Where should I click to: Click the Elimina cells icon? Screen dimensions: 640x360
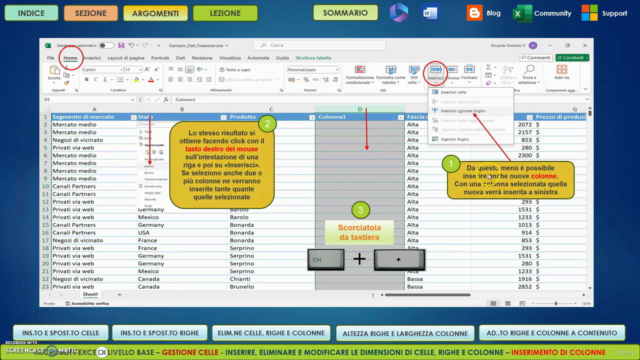point(452,70)
